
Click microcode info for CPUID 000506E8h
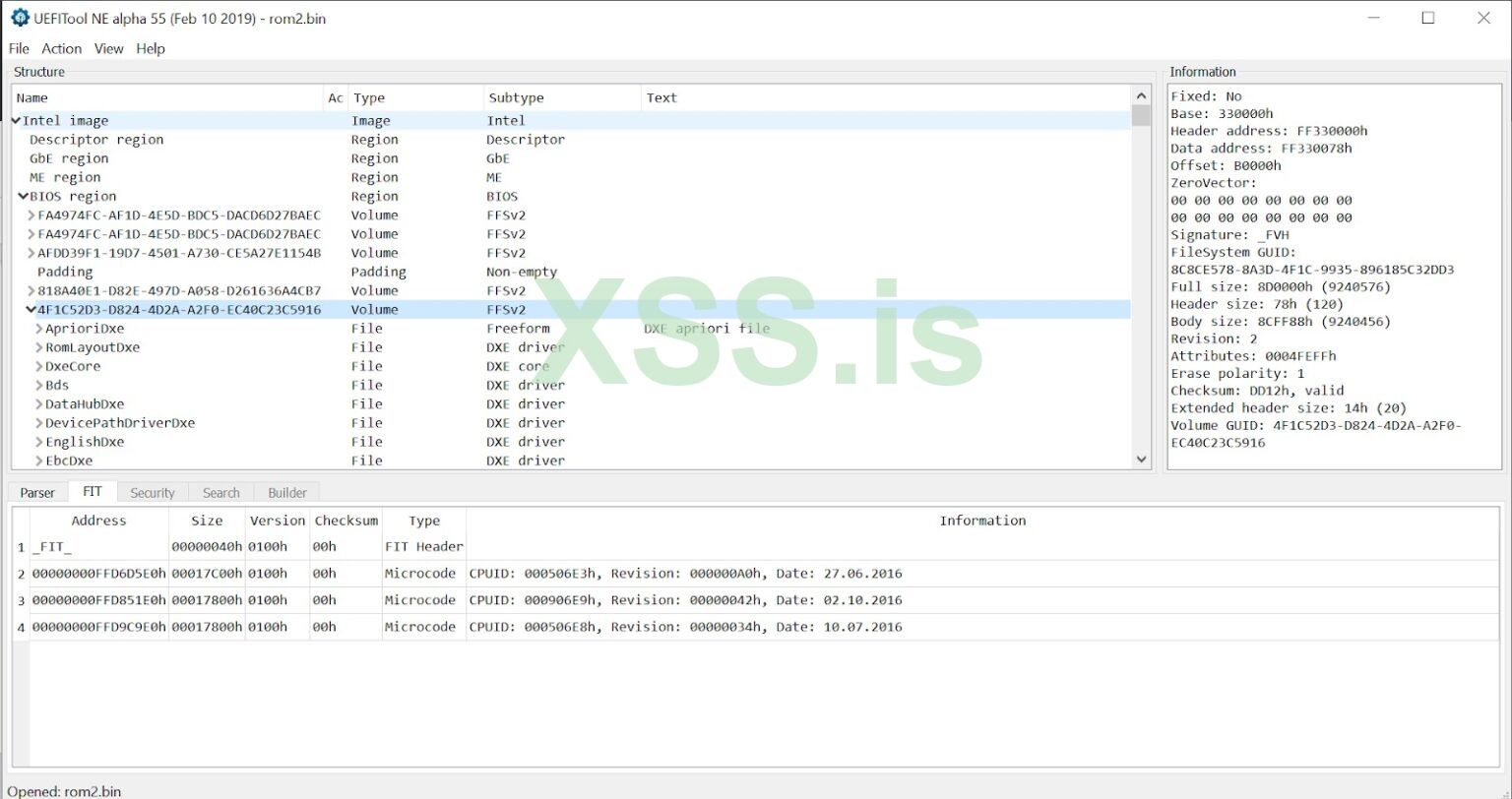(x=982, y=627)
